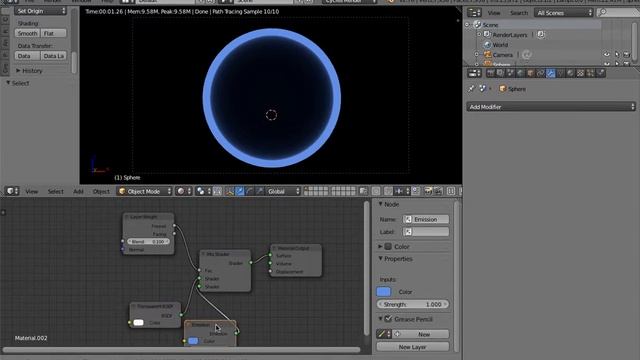The image size is (640, 360).
Task: Open the pivot point selector in 3D header
Action: coord(203,191)
